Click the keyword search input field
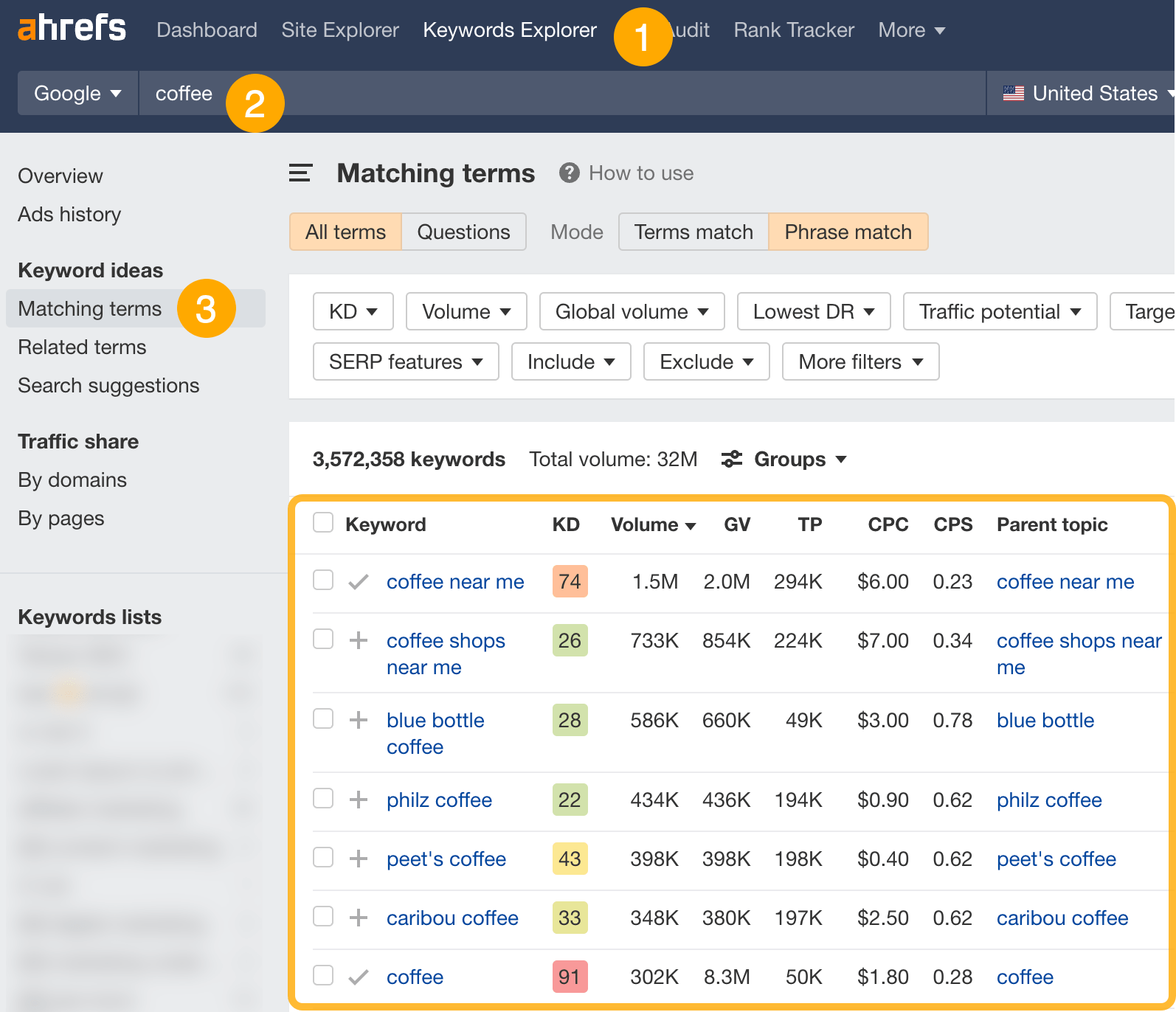 tap(562, 93)
